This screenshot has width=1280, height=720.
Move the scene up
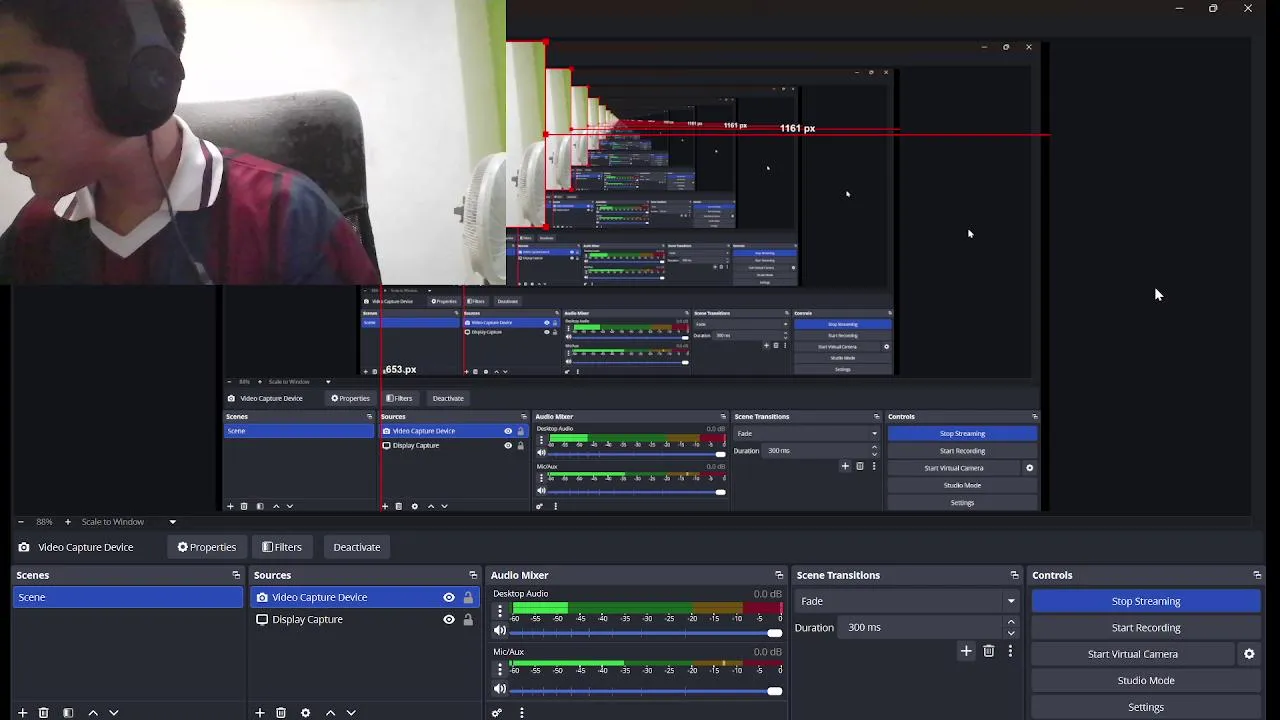click(93, 713)
